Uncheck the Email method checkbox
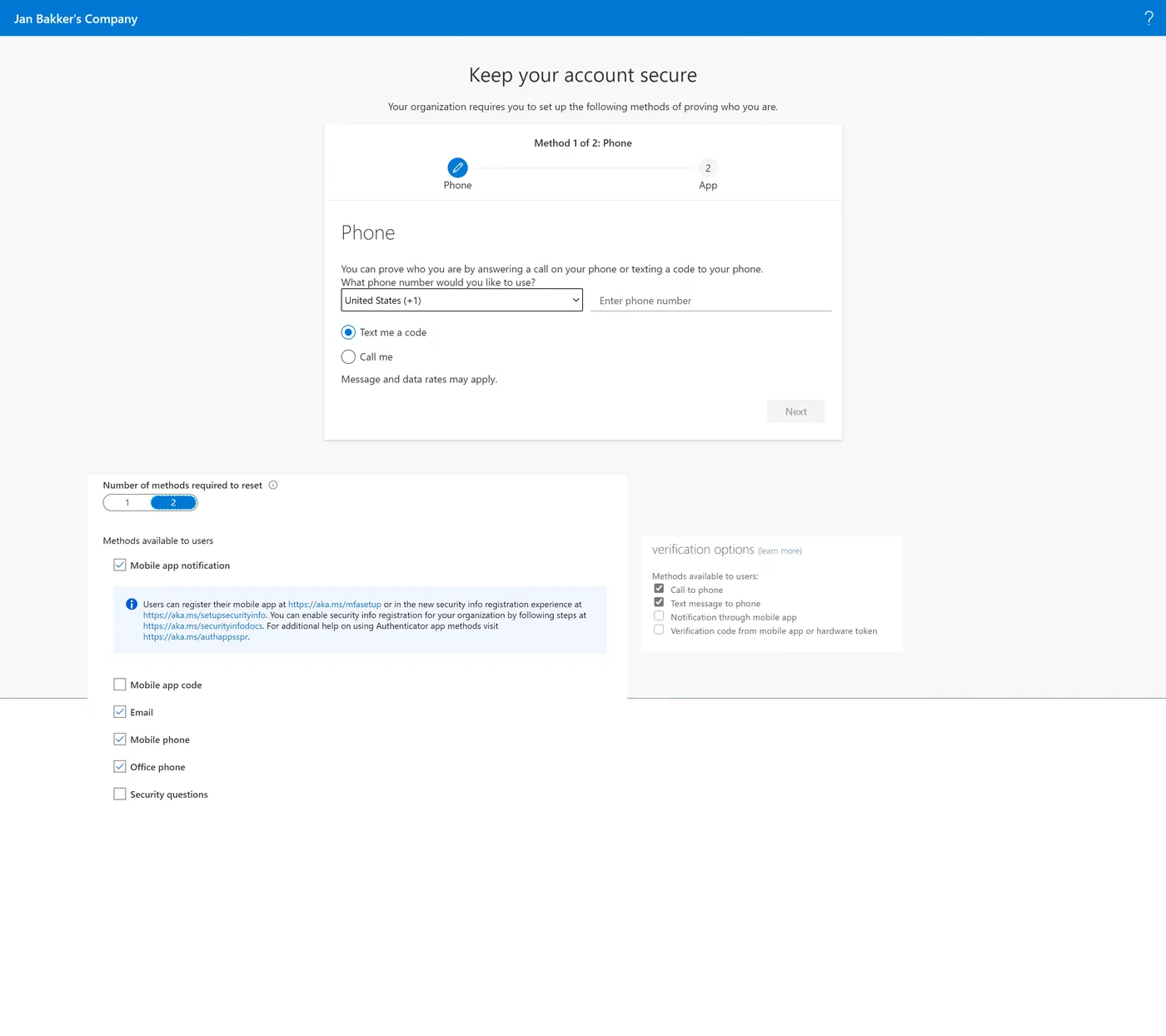 (x=120, y=712)
